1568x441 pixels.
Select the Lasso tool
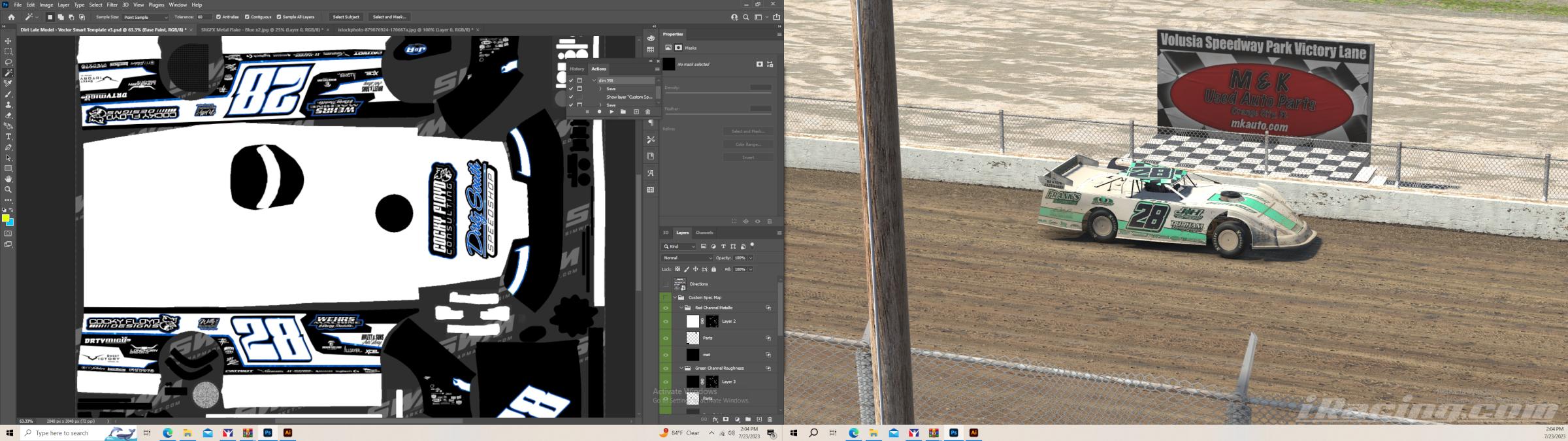tap(8, 62)
